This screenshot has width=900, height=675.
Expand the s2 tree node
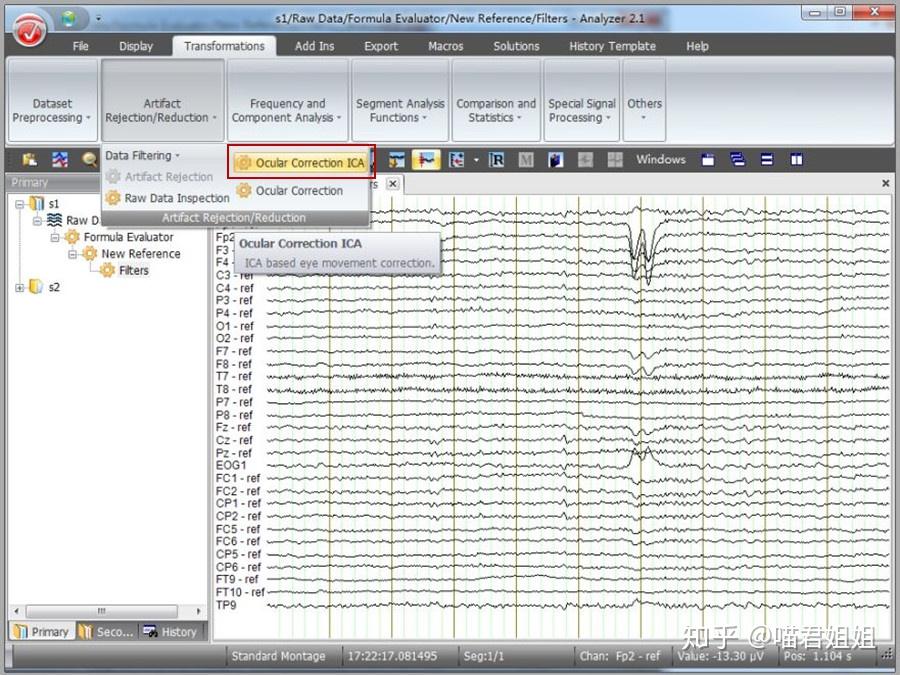tap(20, 288)
